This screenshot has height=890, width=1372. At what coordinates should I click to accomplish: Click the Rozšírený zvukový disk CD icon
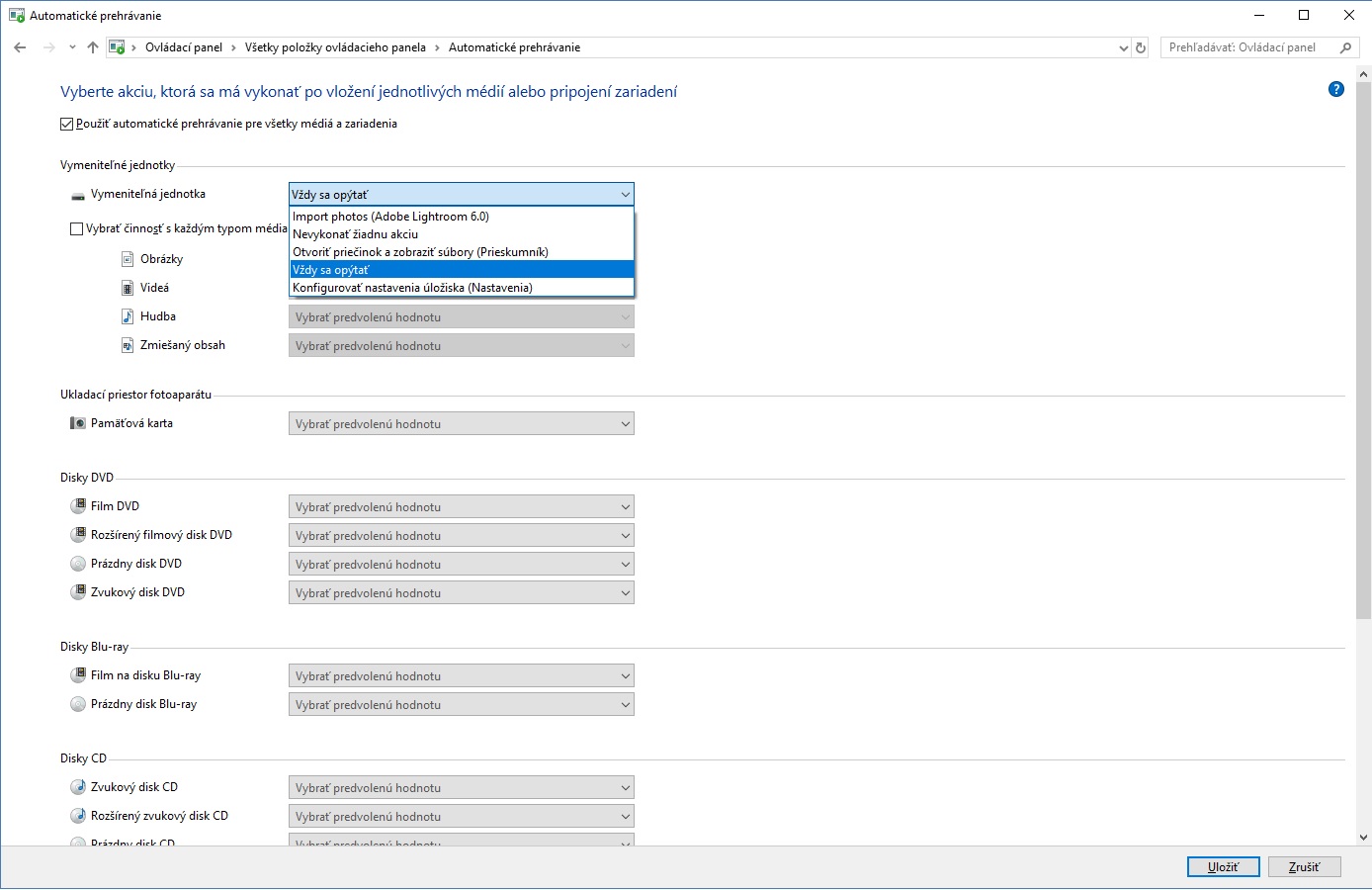(78, 816)
